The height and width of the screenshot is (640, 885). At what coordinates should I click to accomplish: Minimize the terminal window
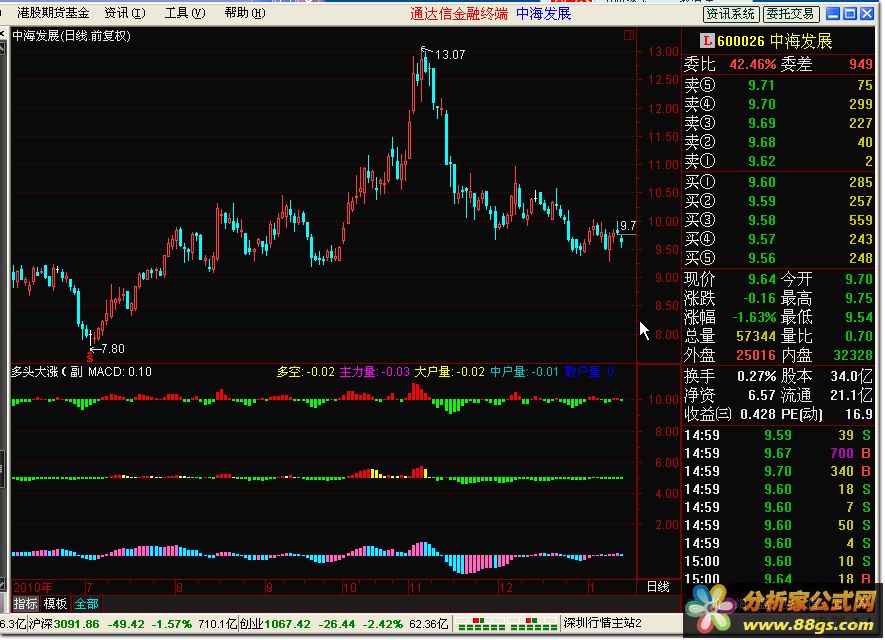point(833,14)
